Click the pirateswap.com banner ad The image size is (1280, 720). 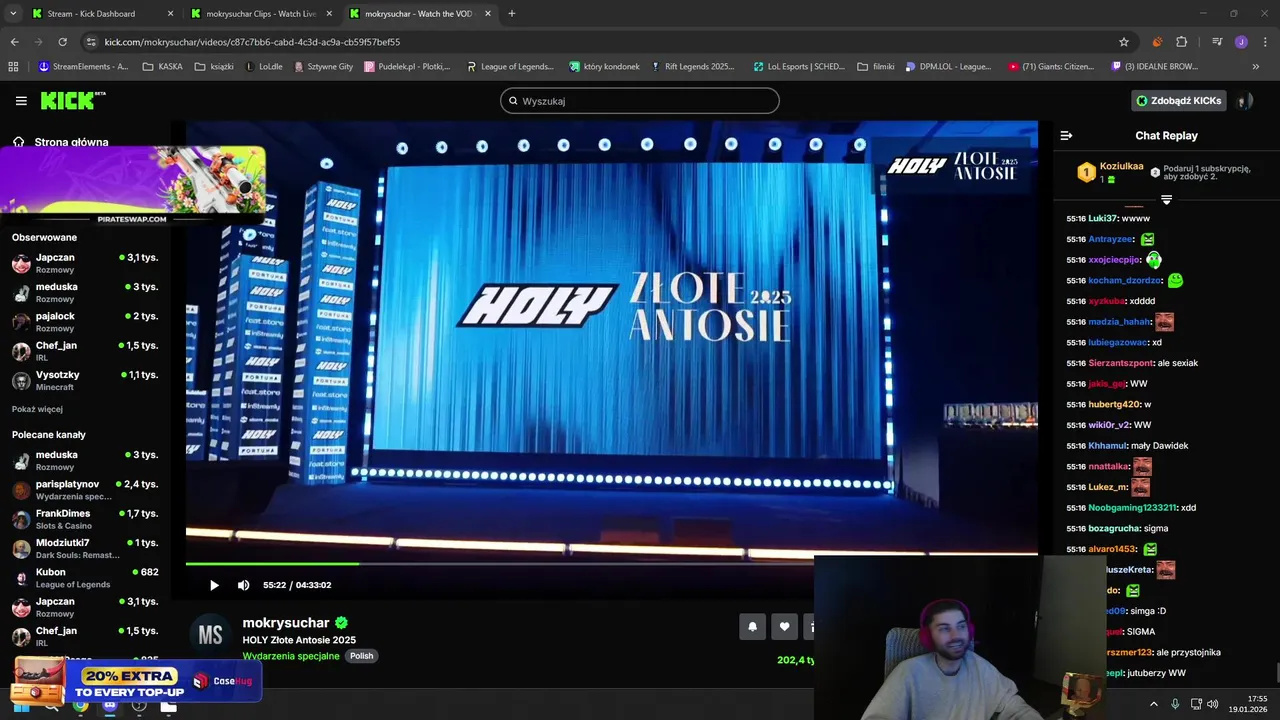pyautogui.click(x=133, y=186)
